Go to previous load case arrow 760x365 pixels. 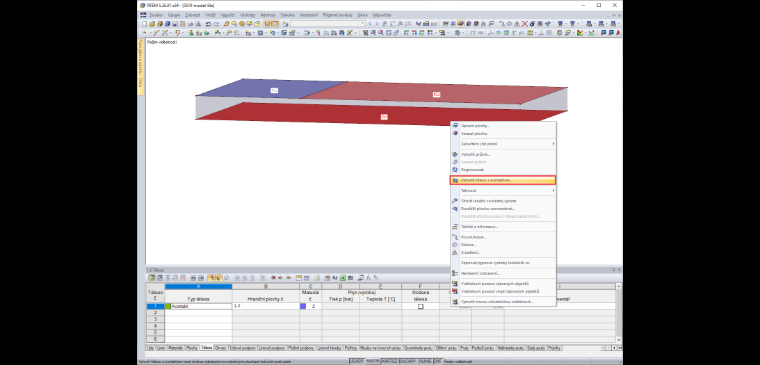pyautogui.click(x=370, y=23)
